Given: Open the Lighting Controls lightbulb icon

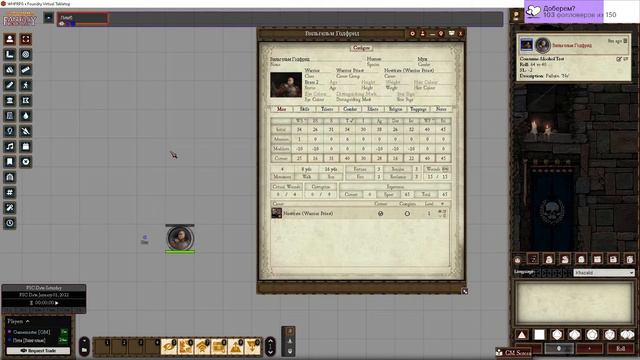Looking at the screenshot, I should pos(10,131).
